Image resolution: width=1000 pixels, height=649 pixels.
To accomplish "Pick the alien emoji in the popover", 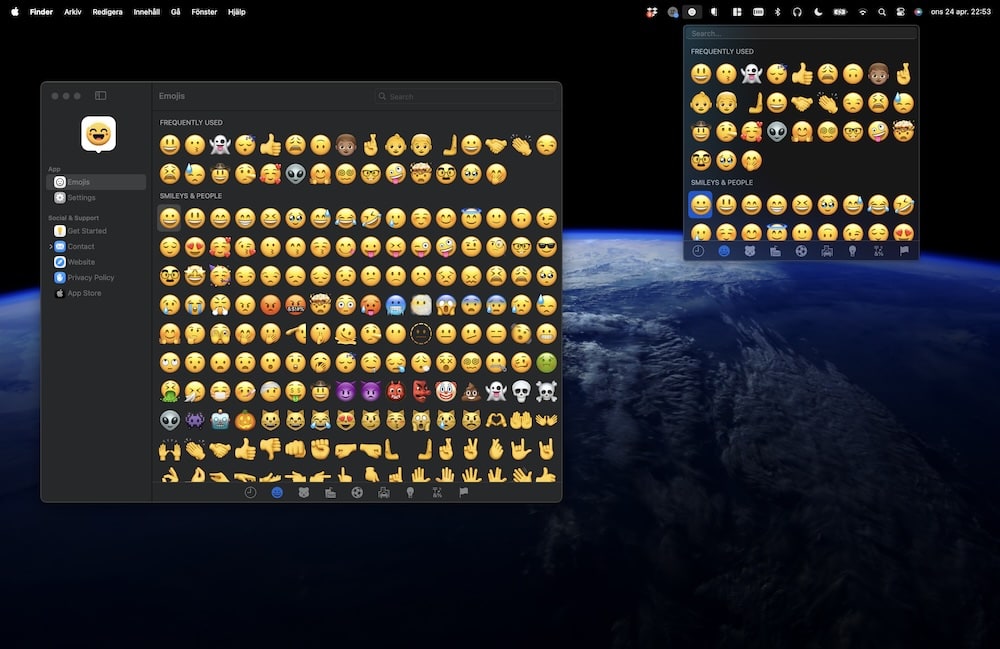I will [x=777, y=131].
